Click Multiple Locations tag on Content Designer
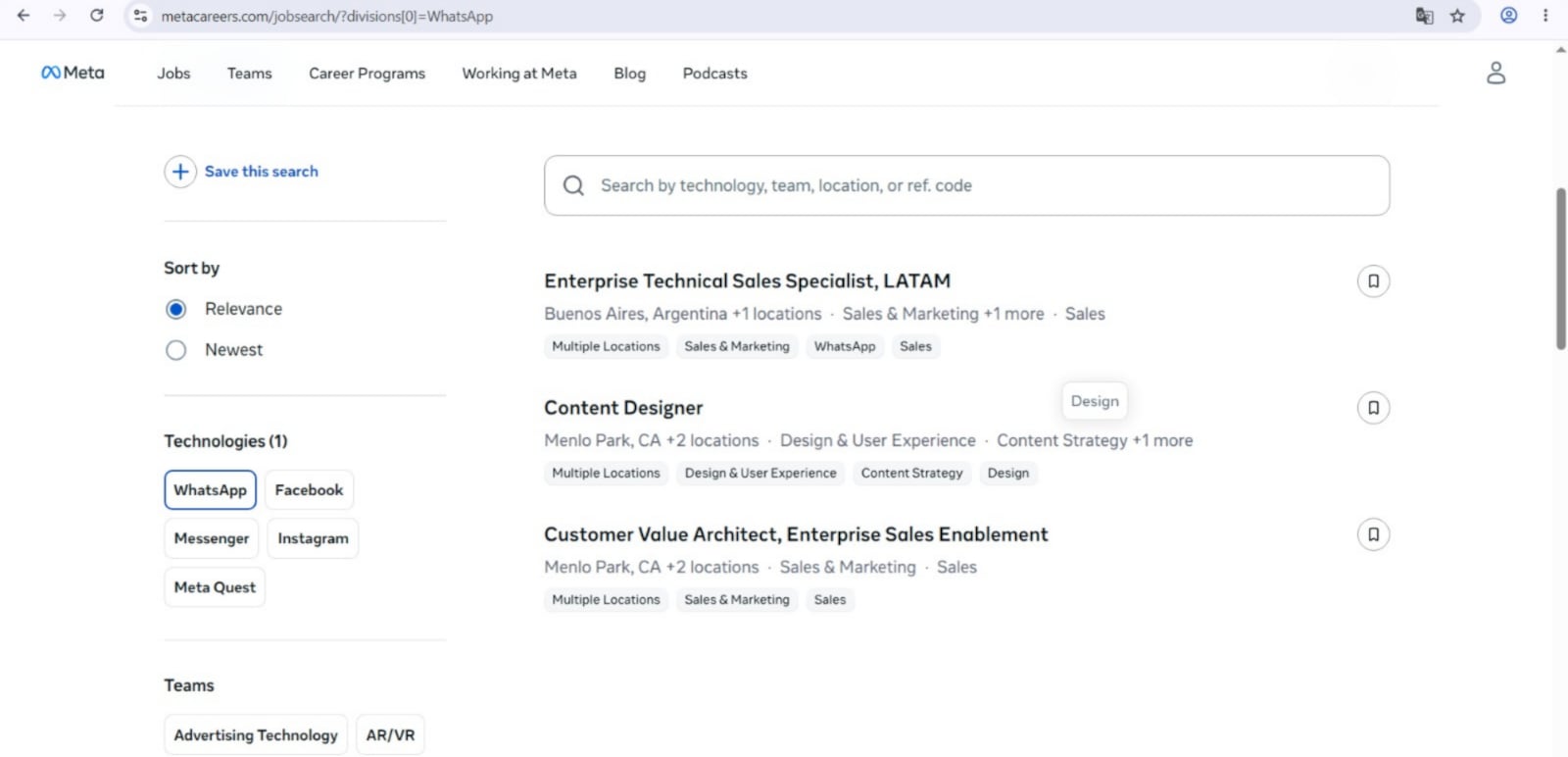This screenshot has width=1568, height=757. coord(606,473)
